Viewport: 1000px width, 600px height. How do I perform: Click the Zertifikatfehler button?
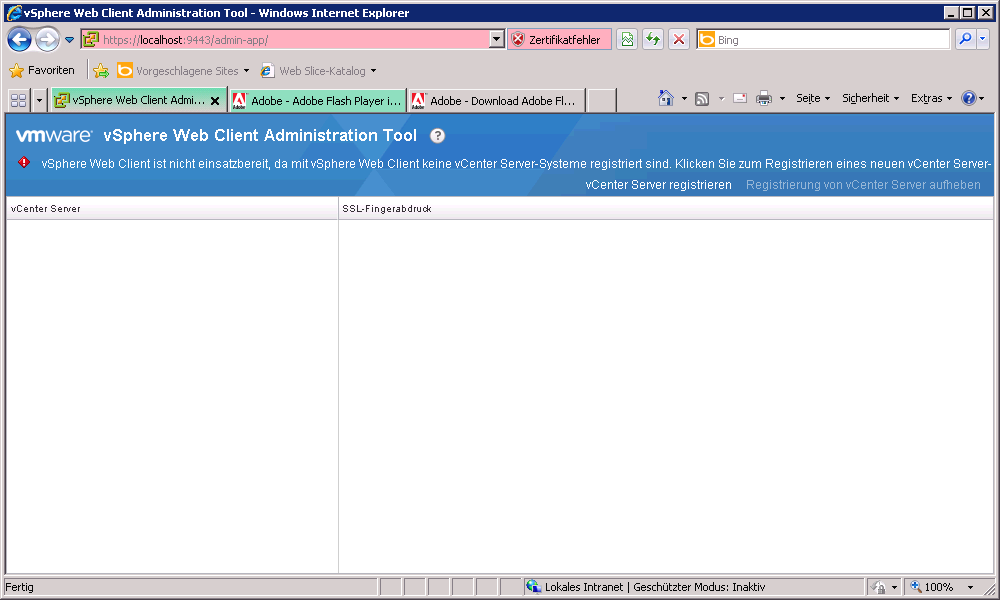click(558, 40)
